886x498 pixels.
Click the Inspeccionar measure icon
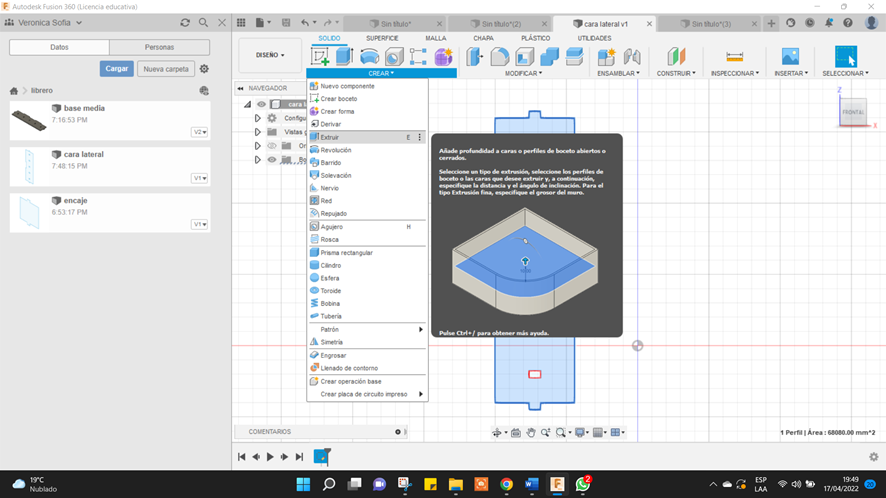click(734, 57)
